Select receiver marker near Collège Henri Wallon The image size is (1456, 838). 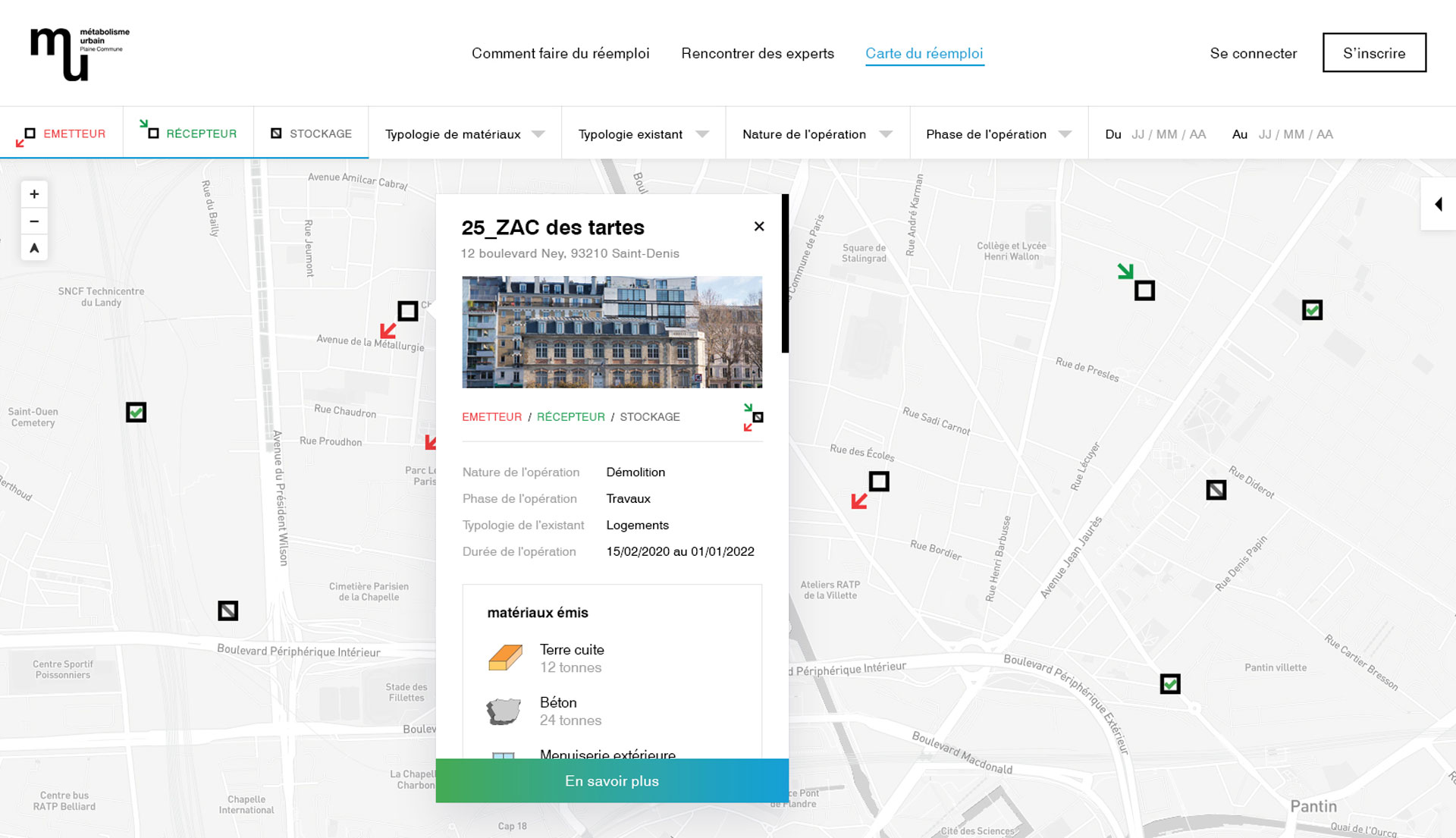point(1144,290)
